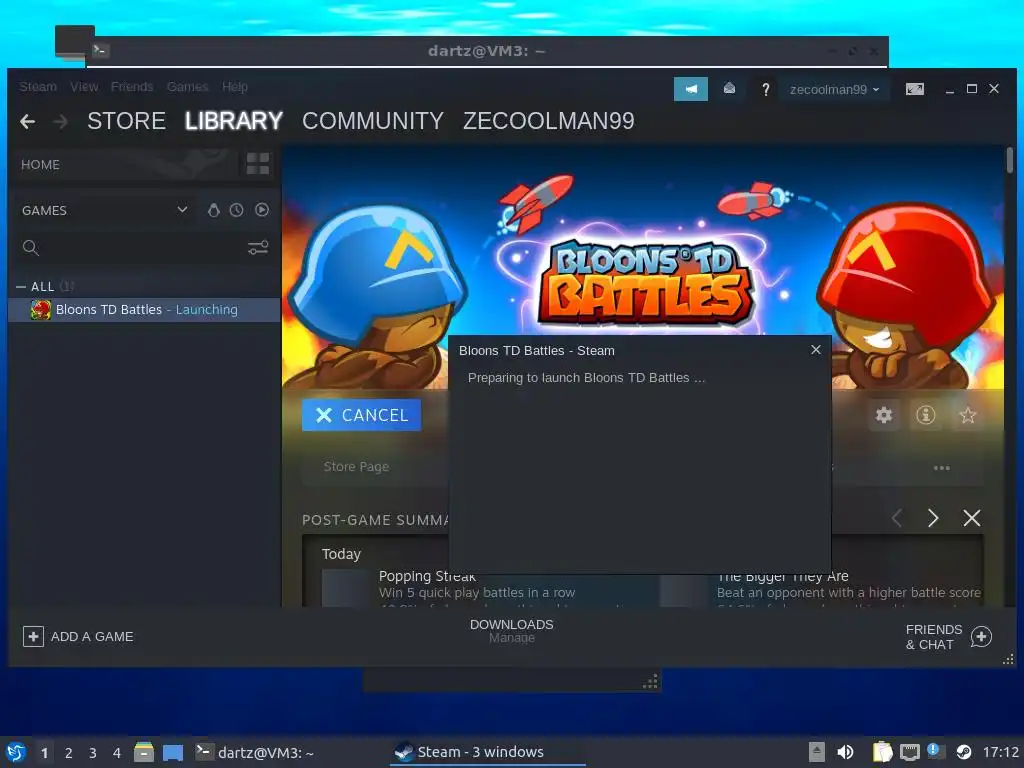Open volume speaker tray icon
This screenshot has height=768, width=1024.
click(845, 752)
